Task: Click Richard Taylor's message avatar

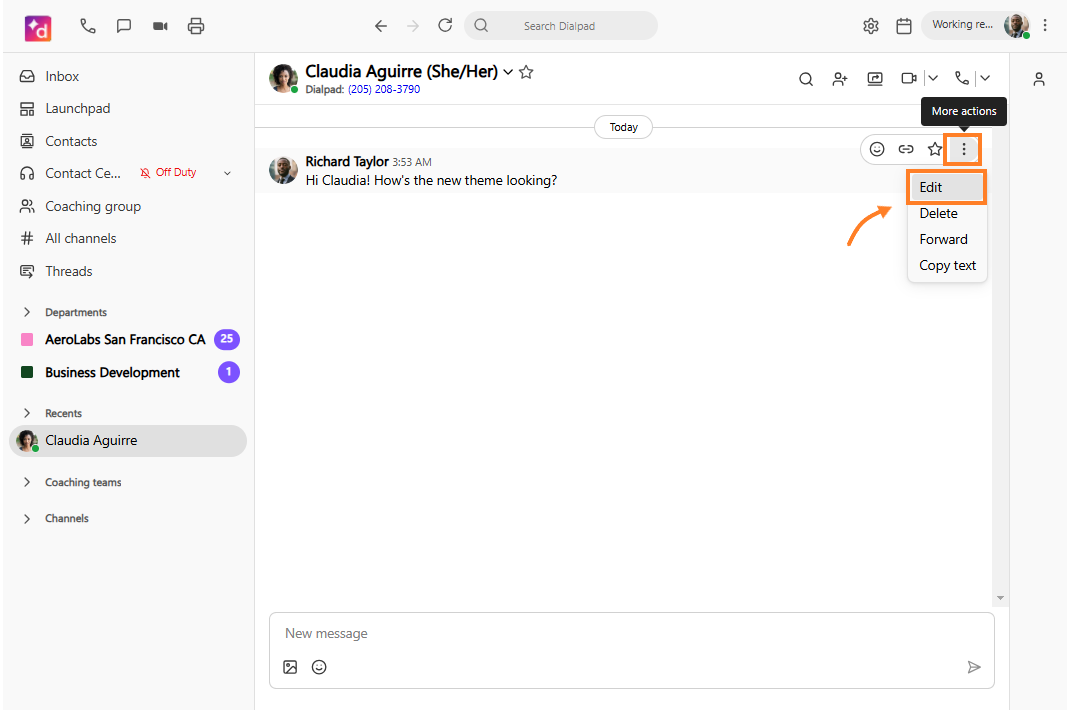Action: (x=283, y=170)
